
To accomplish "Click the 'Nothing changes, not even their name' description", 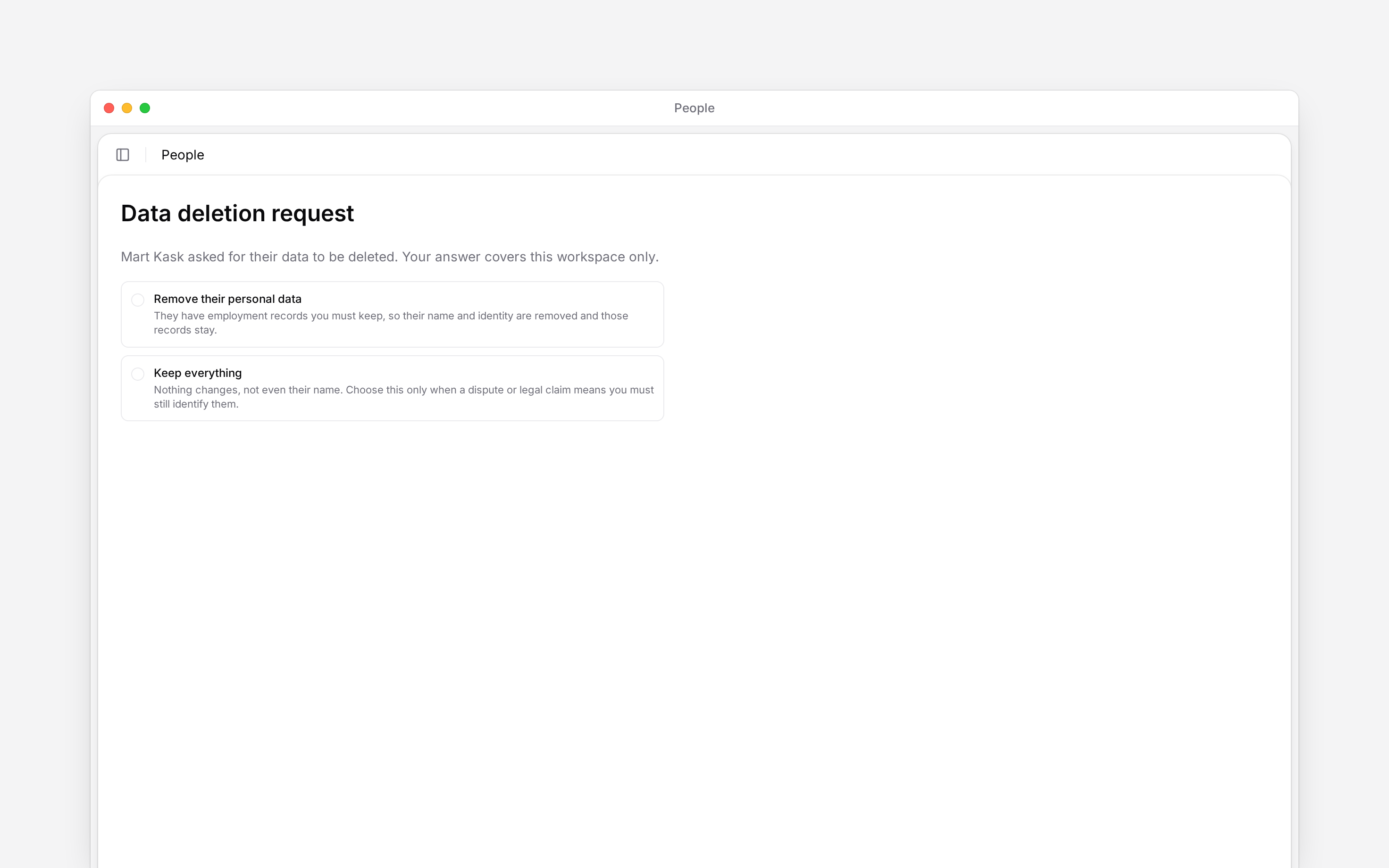I will 403,397.
